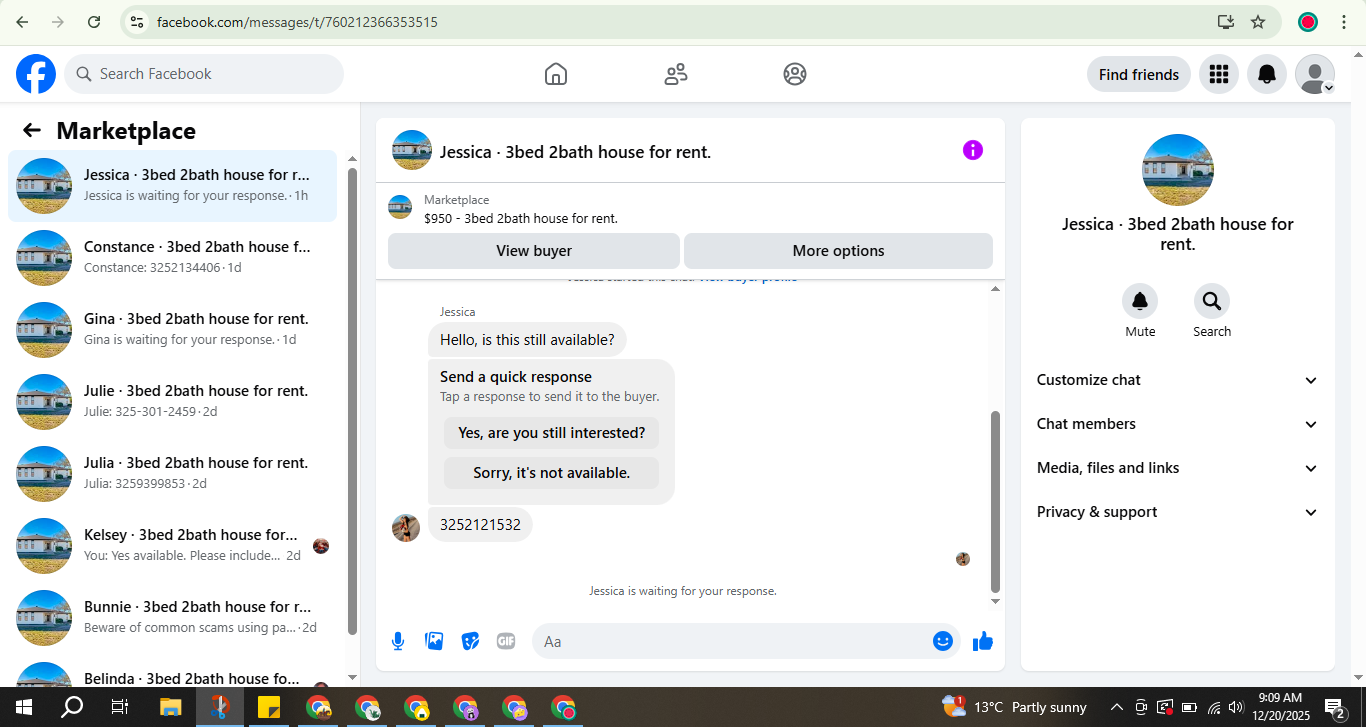
Task: Open the emoji picker in message box
Action: [x=942, y=641]
